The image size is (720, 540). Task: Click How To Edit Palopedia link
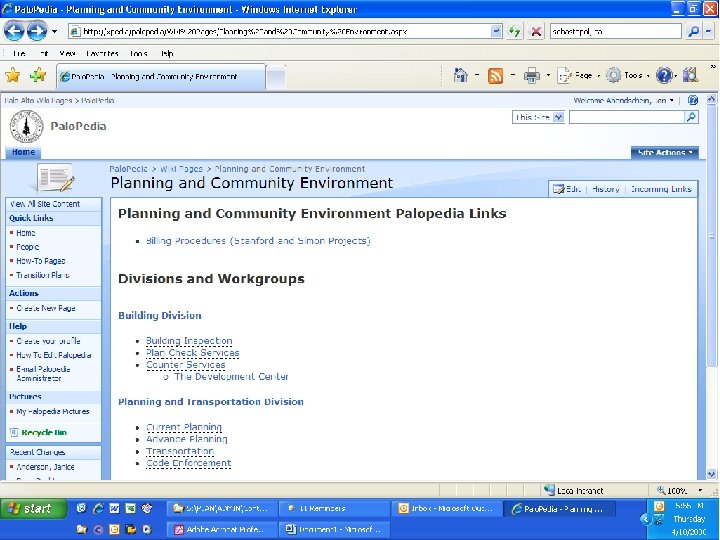[x=54, y=355]
